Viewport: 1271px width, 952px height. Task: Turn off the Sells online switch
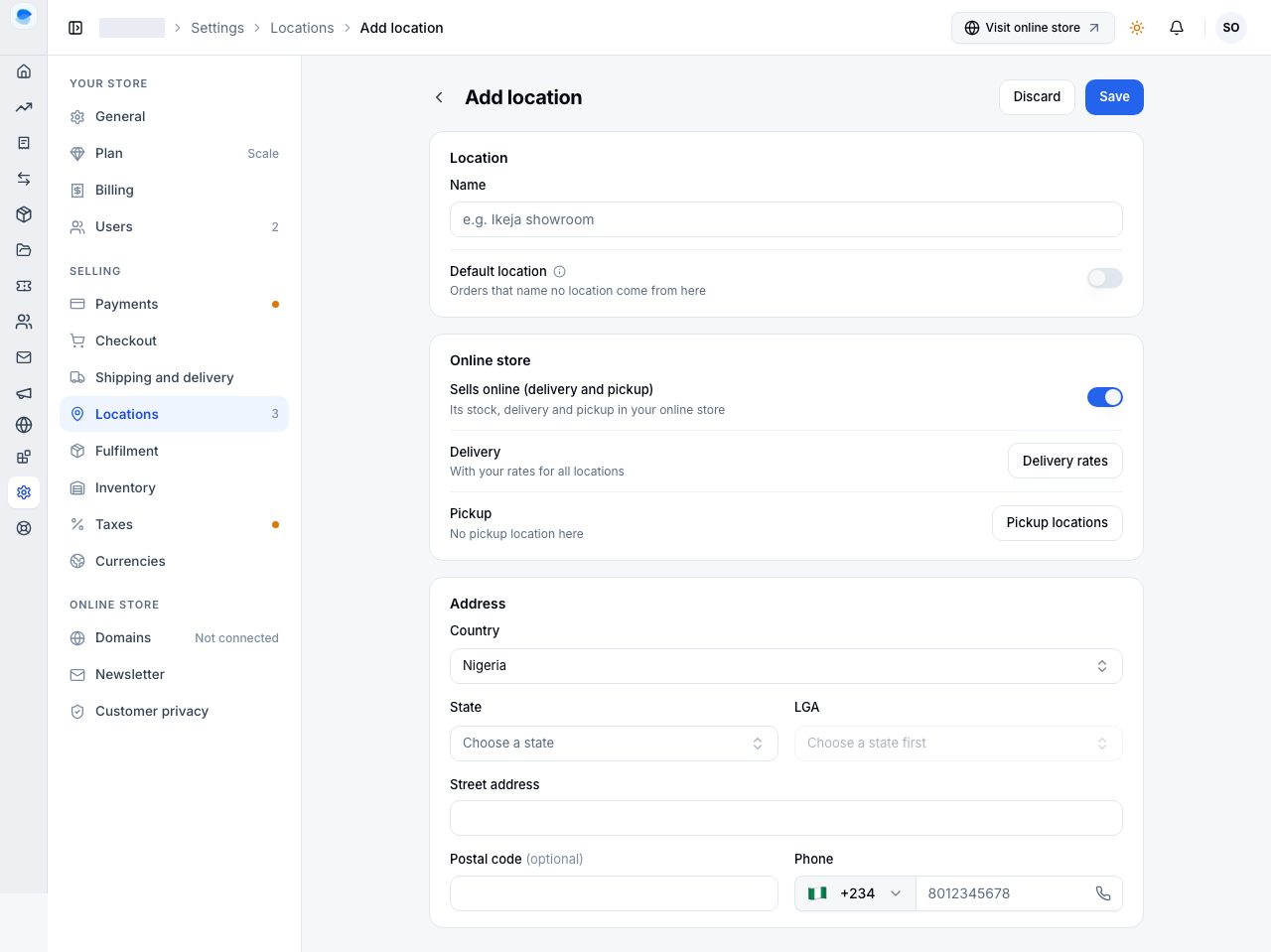click(1105, 397)
